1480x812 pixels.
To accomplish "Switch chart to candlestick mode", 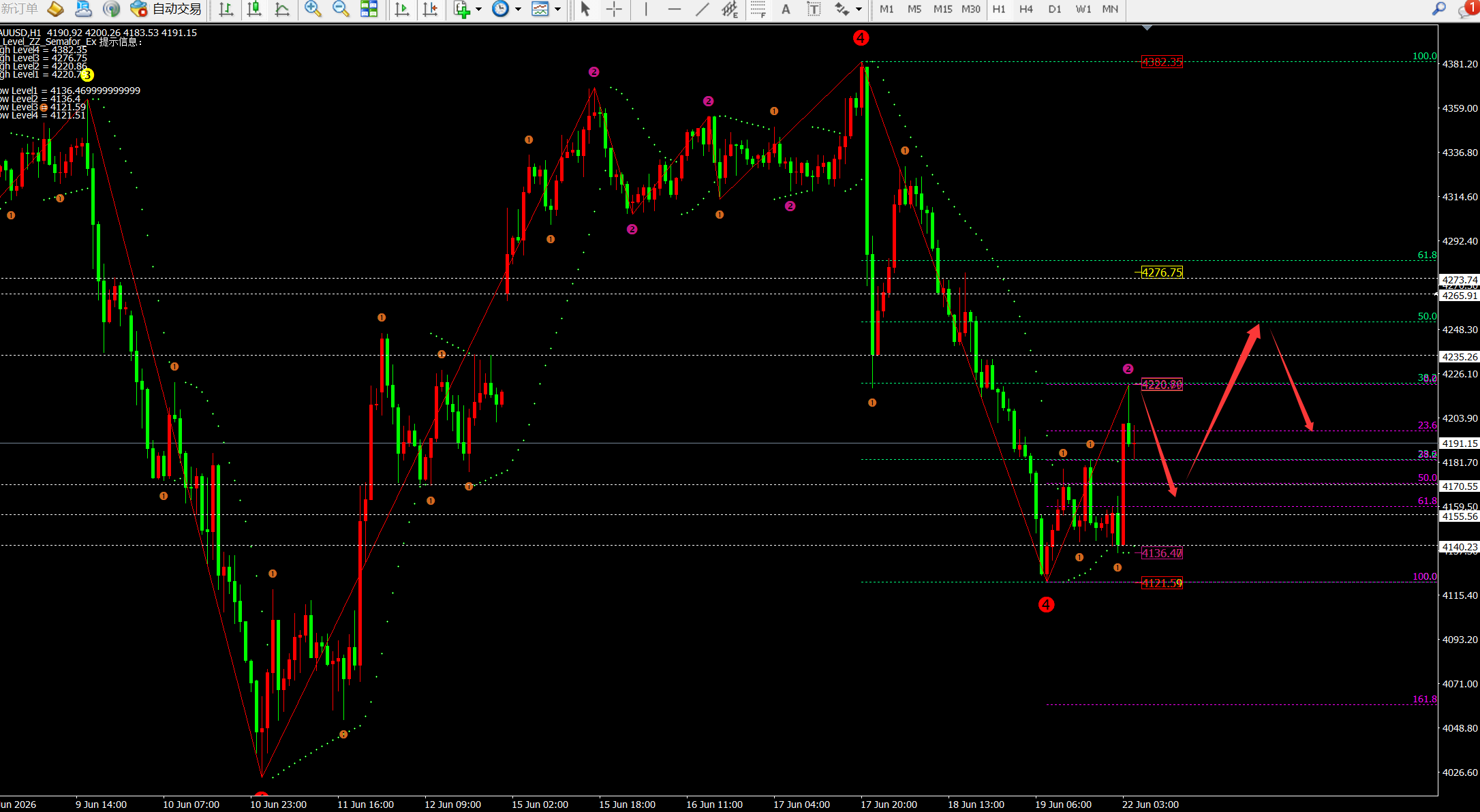I will point(254,9).
